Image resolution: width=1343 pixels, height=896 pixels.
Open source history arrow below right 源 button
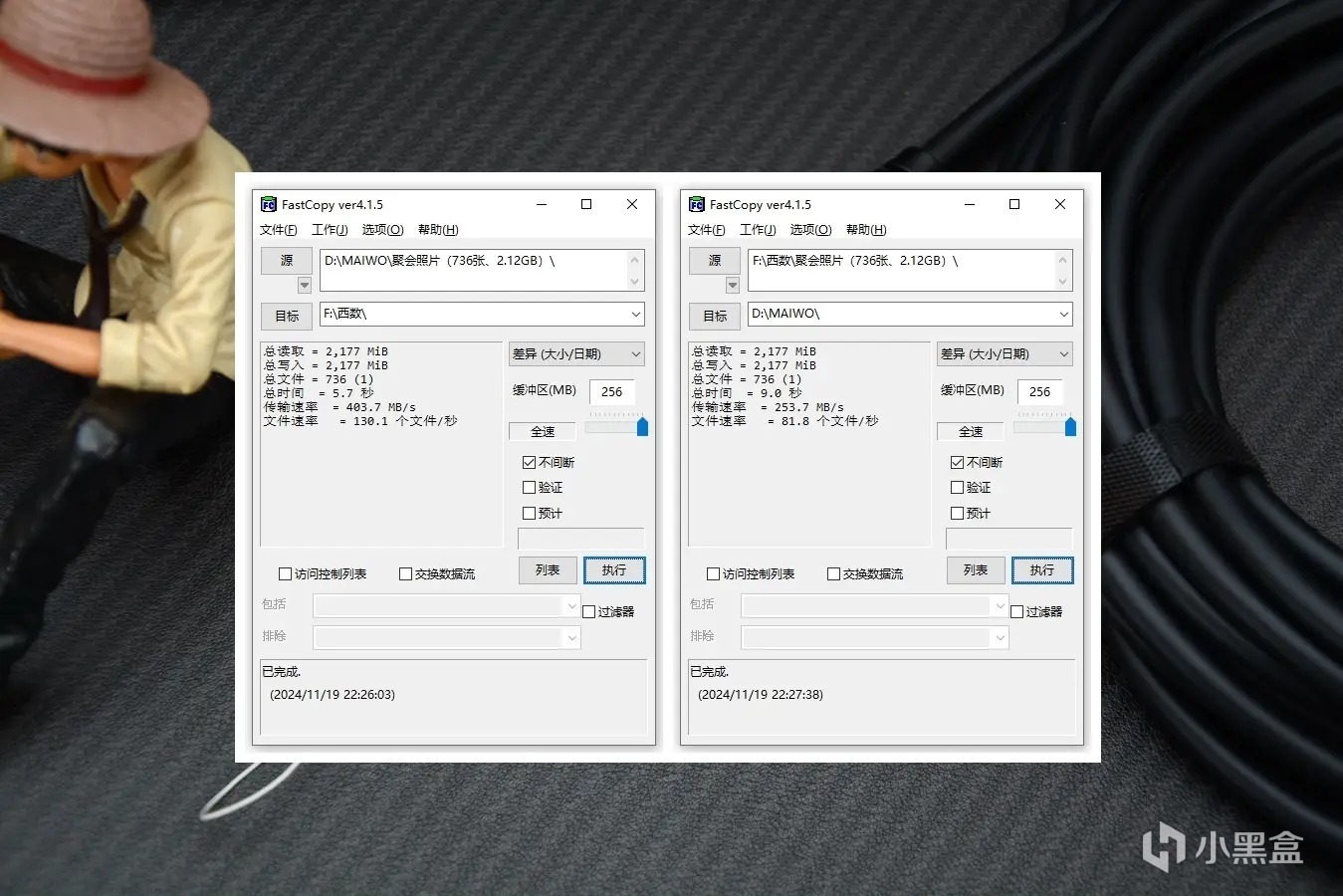733,285
